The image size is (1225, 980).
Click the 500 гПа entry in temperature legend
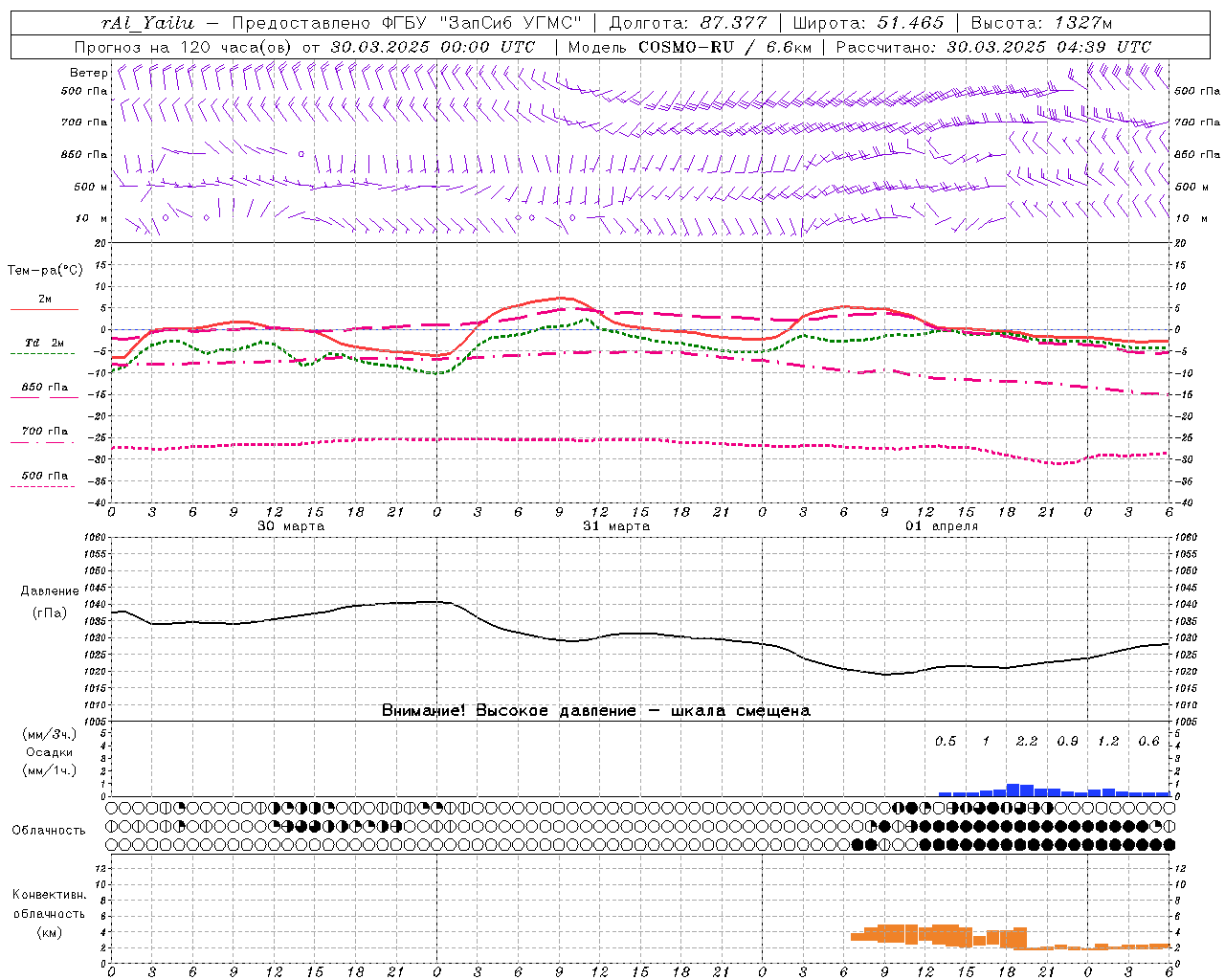point(44,476)
